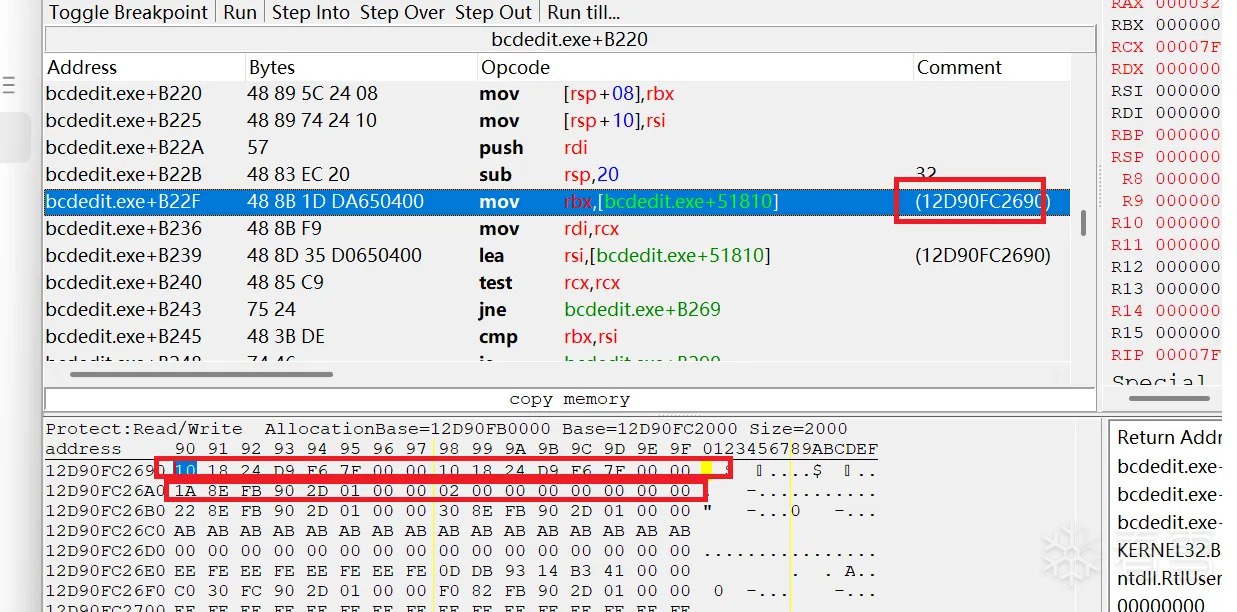Viewport: 1237px width, 612px height.
Task: Click the R9 register value
Action: [1189, 201]
